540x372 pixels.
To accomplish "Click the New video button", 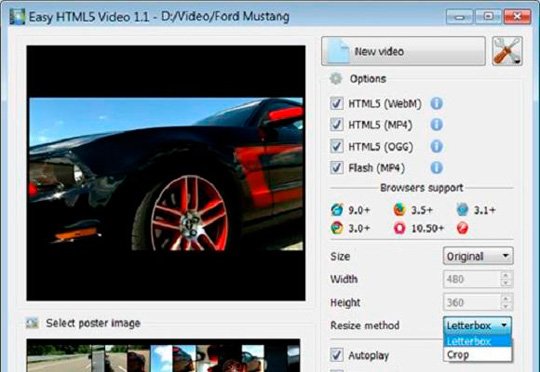I will tap(403, 51).
